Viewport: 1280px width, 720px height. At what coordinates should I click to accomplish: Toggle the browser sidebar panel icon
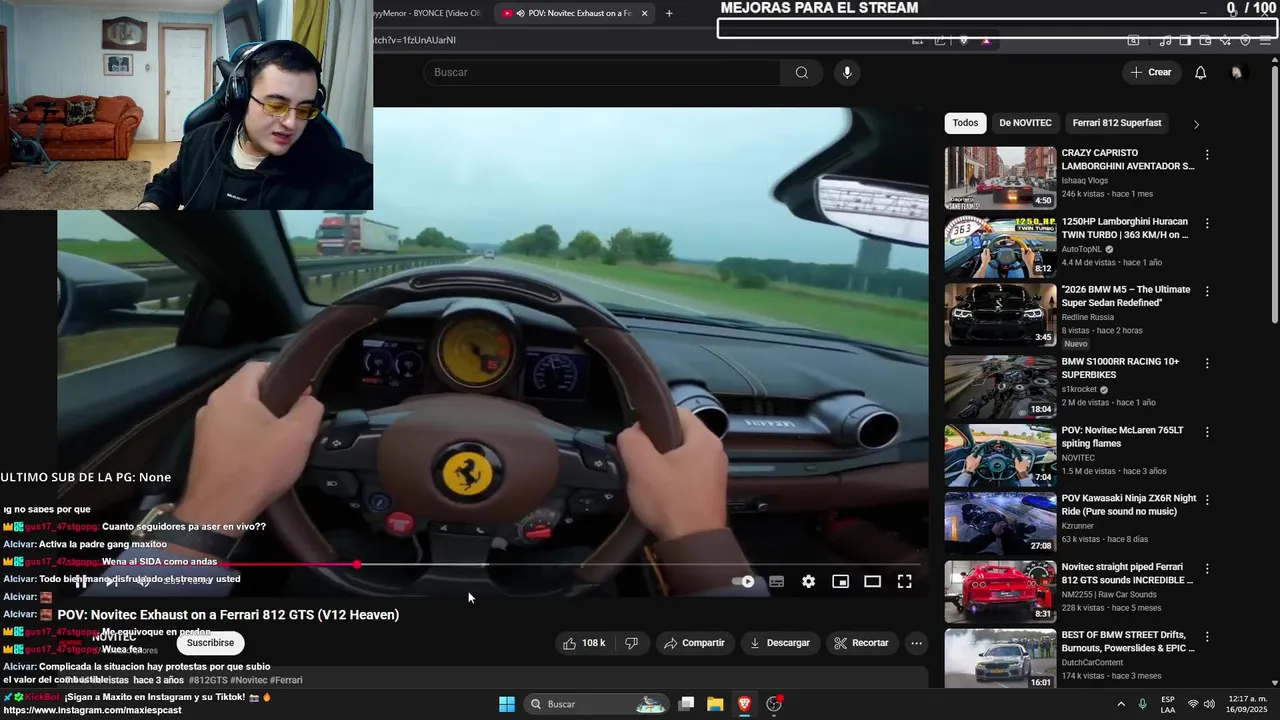click(1185, 41)
